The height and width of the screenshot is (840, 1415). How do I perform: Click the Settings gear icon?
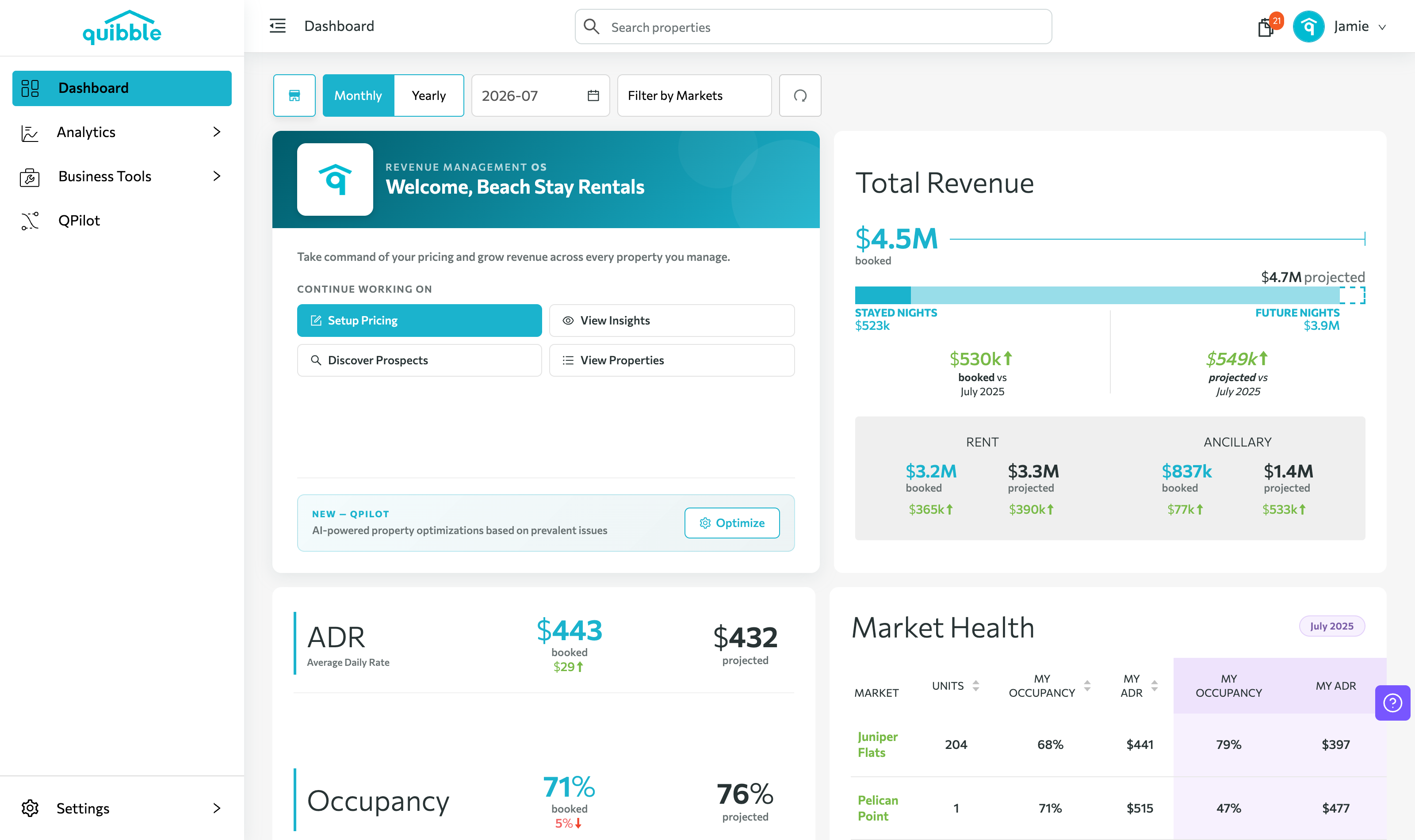(x=30, y=808)
